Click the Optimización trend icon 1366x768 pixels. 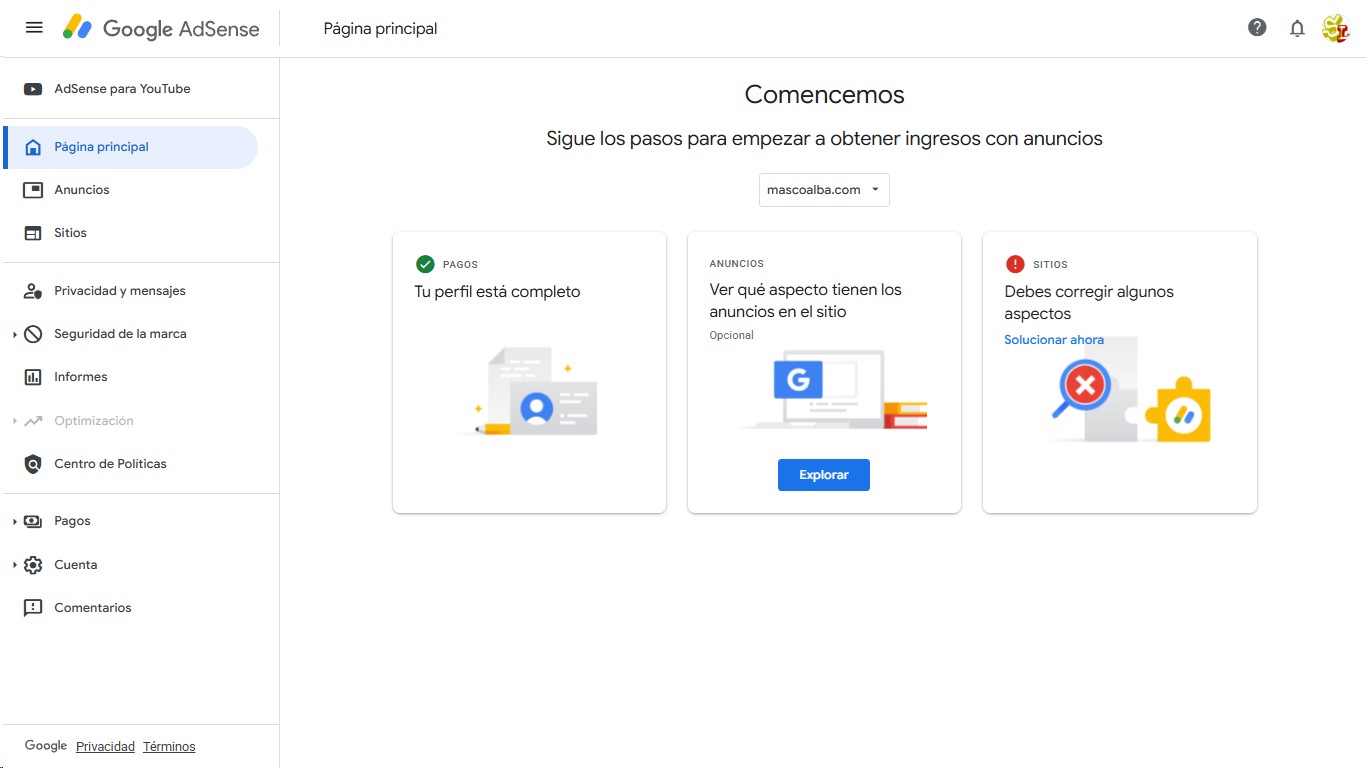click(33, 421)
